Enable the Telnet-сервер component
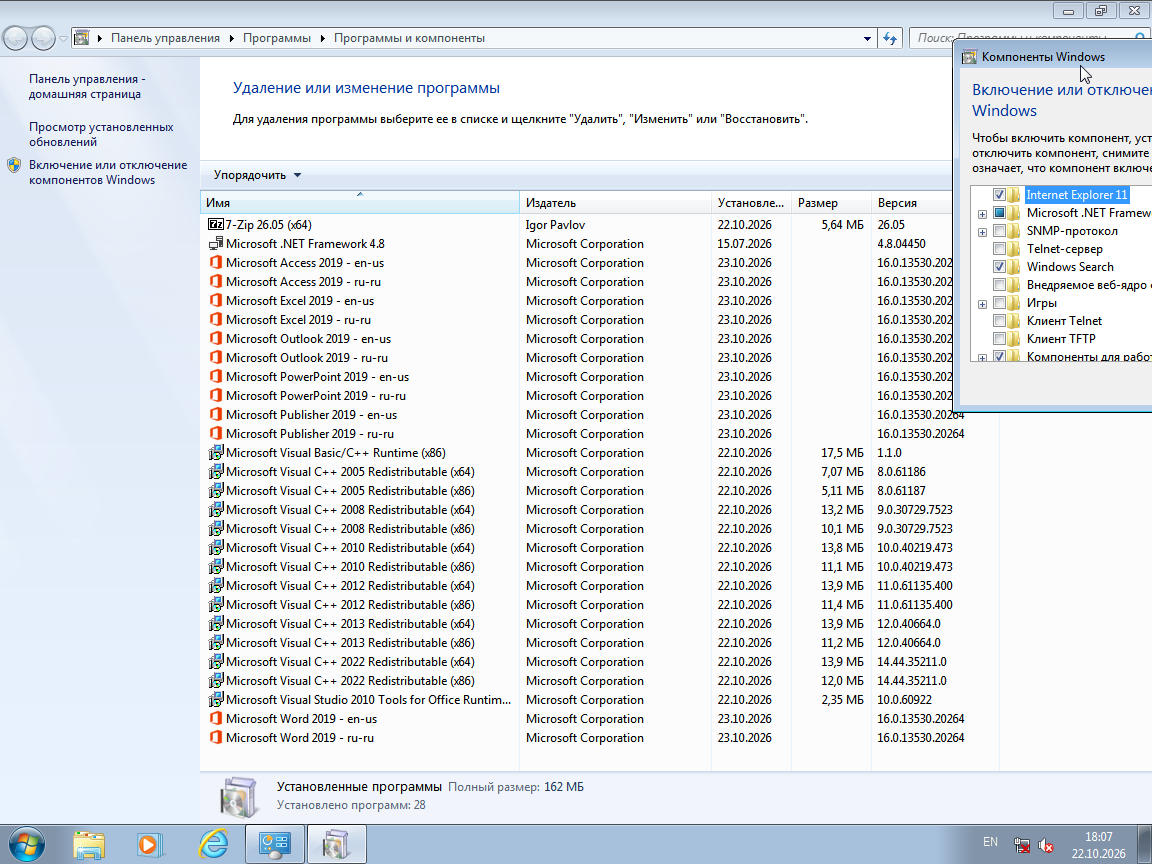 pos(999,249)
